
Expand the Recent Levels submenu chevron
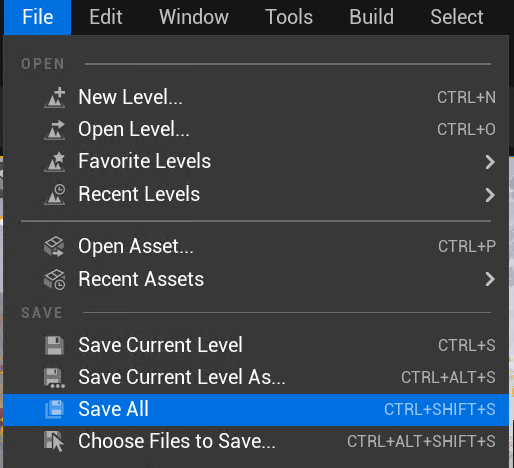[x=490, y=195]
